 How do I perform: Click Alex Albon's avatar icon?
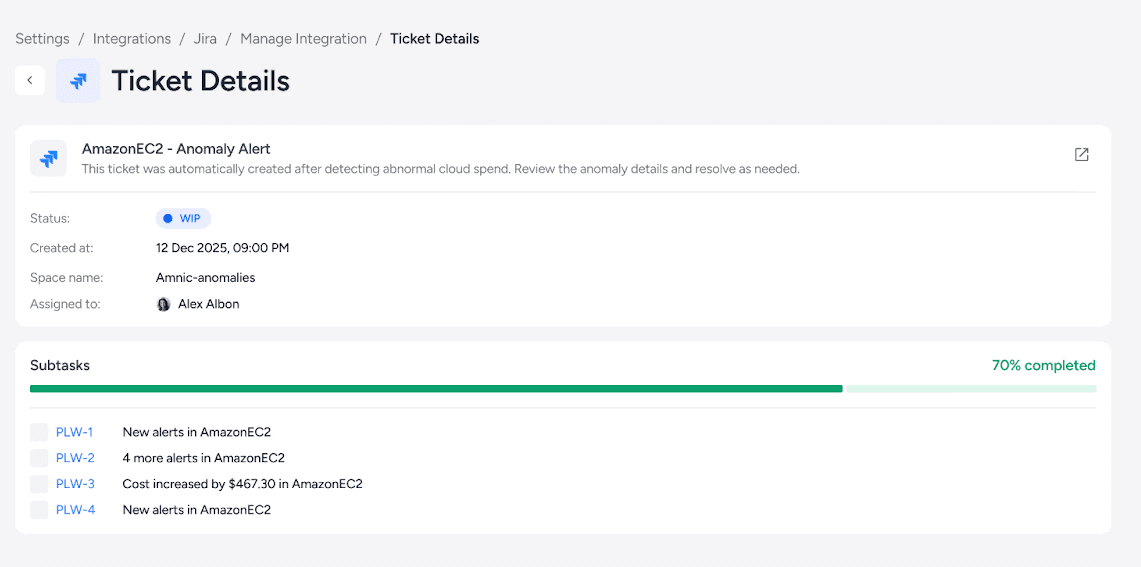tap(164, 304)
